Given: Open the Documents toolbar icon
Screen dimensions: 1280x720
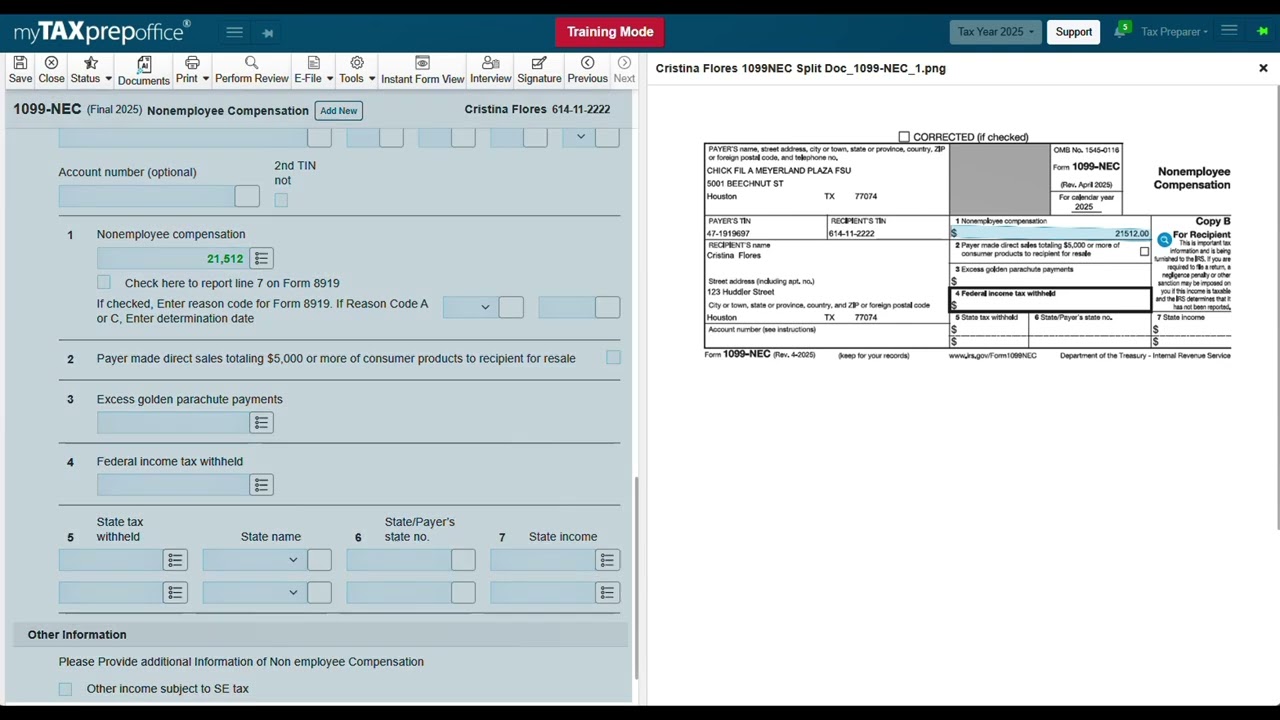Looking at the screenshot, I should click(x=143, y=70).
